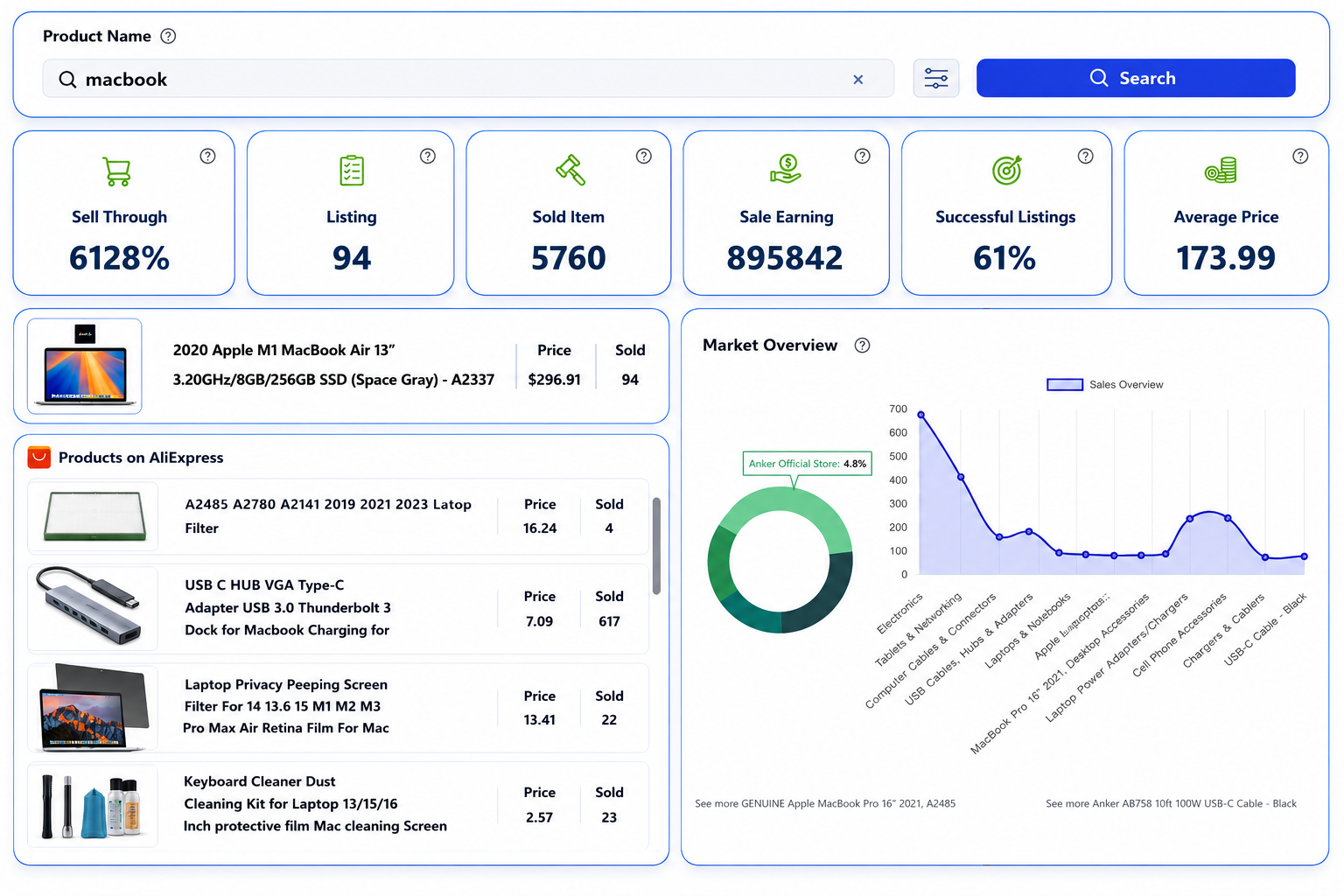Click the 2020 Apple M1 MacBook Air title
Viewport: 1344px width, 896px height.
[333, 365]
